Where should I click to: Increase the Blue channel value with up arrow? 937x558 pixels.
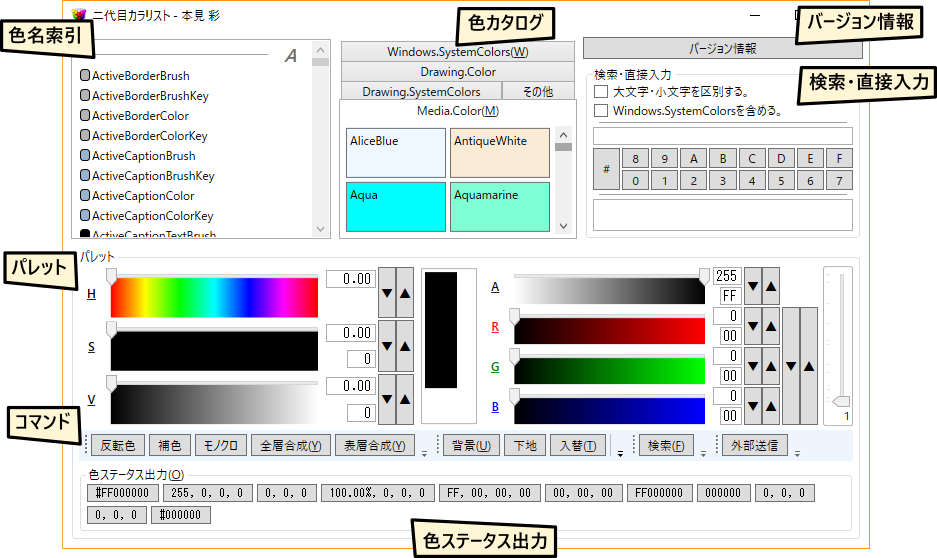(771, 406)
